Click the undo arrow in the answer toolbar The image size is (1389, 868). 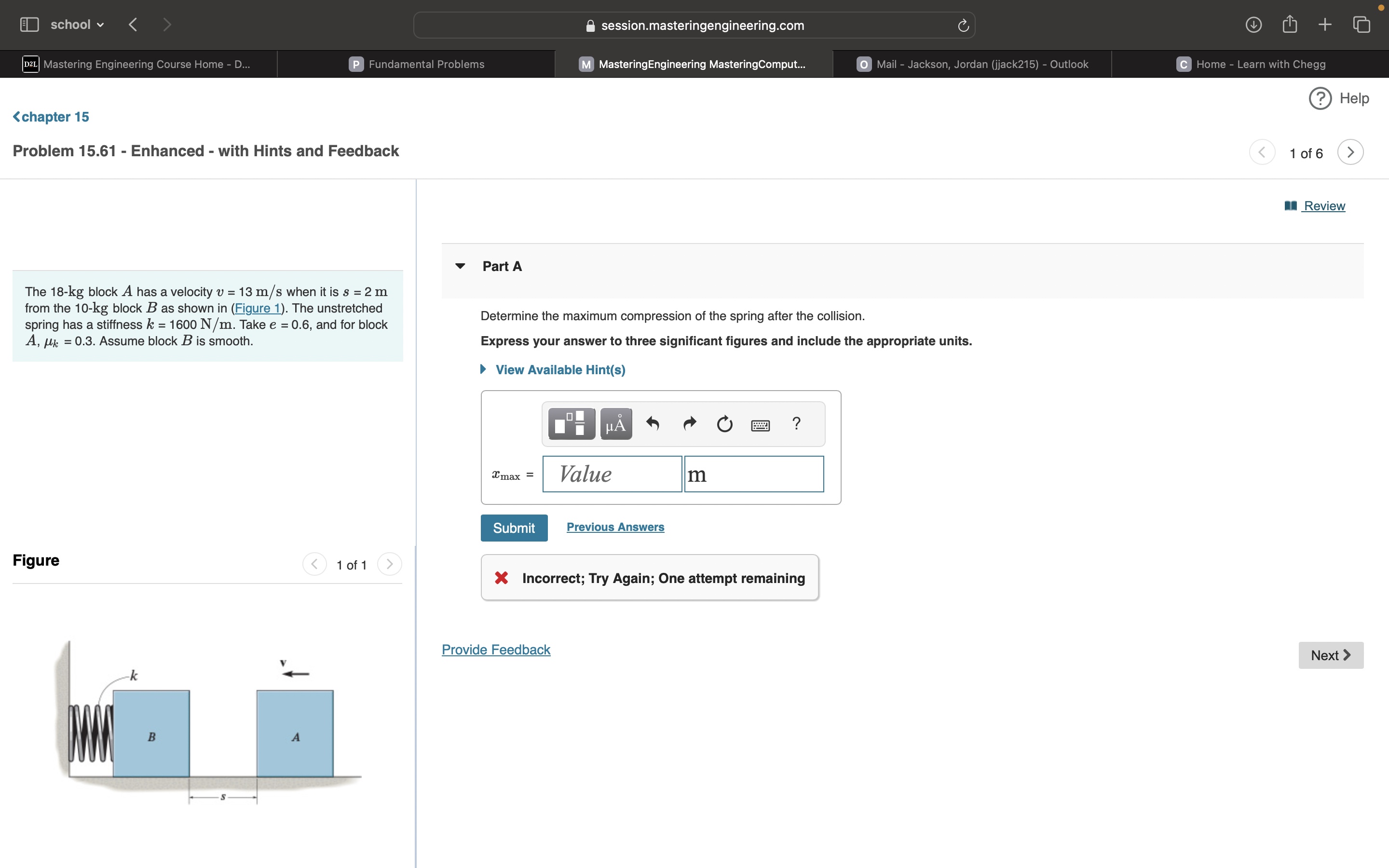tap(653, 424)
